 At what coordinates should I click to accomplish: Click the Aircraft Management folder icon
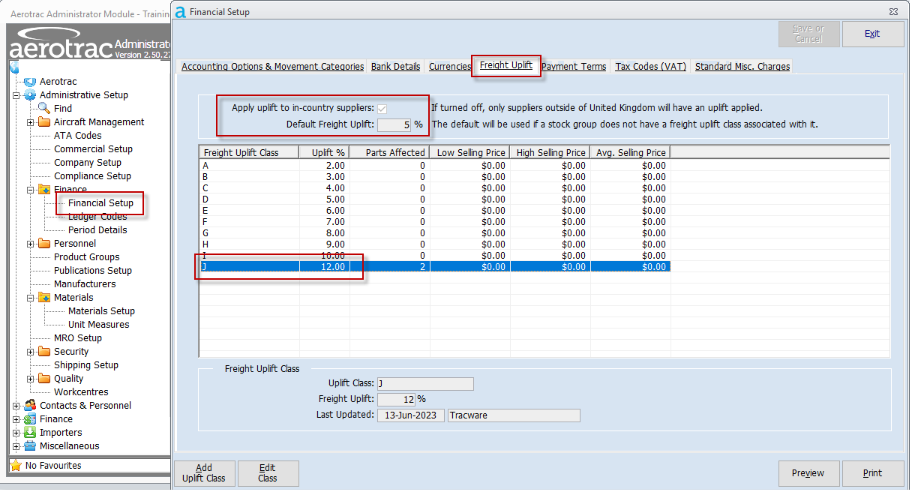click(x=44, y=122)
